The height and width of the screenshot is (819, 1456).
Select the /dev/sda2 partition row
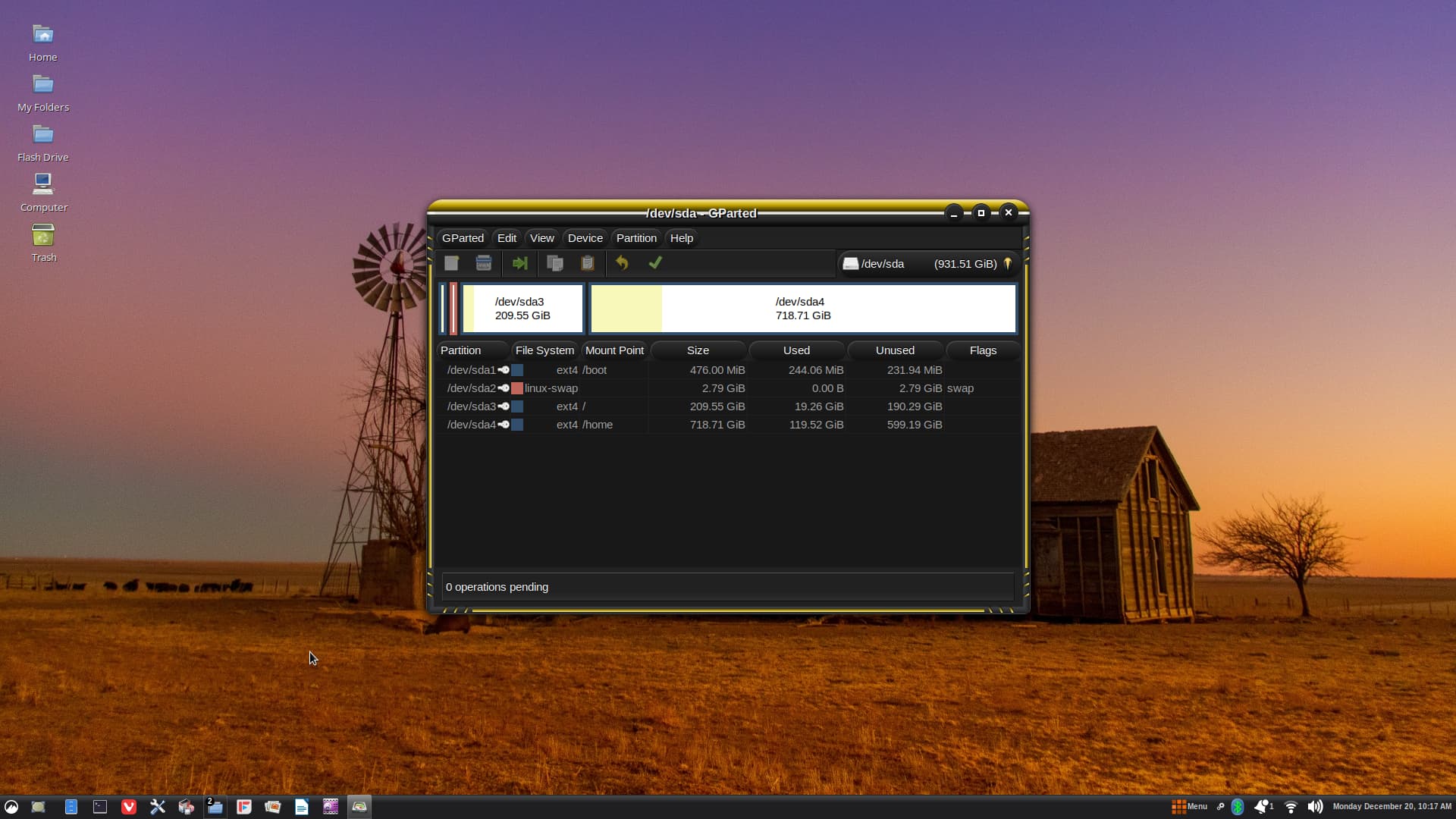click(728, 388)
